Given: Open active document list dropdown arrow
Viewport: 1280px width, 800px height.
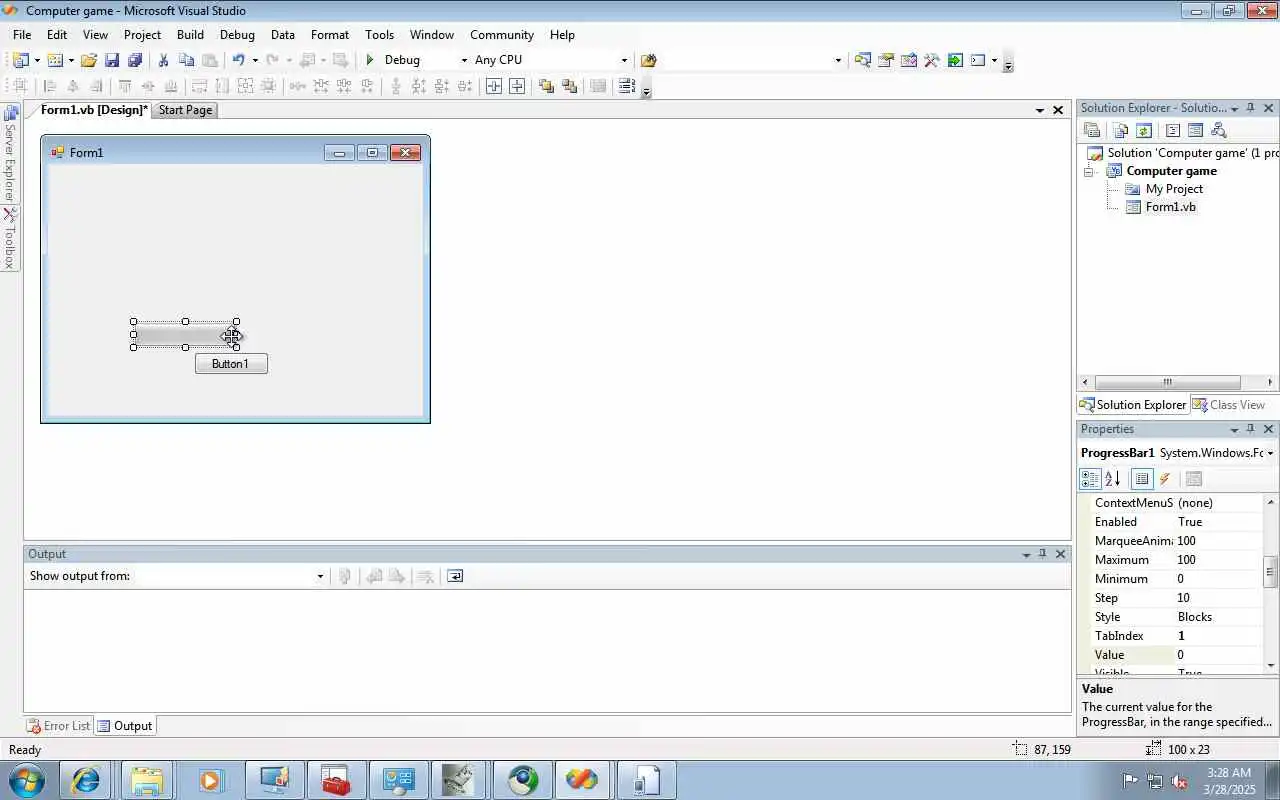Looking at the screenshot, I should click(x=1040, y=110).
